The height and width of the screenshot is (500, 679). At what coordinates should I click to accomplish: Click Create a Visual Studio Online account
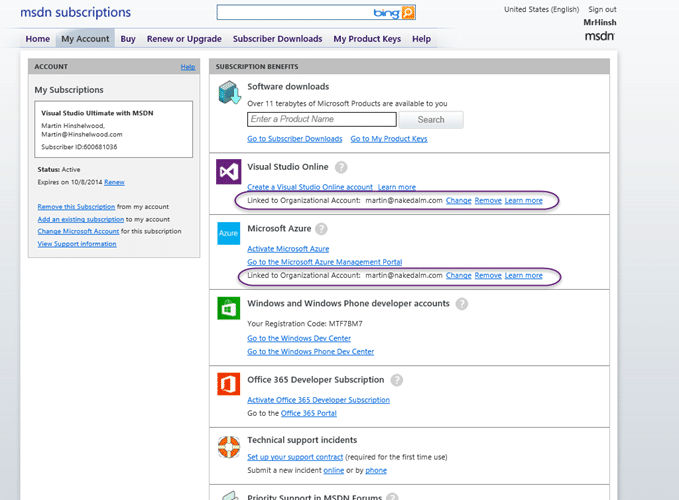(x=310, y=187)
